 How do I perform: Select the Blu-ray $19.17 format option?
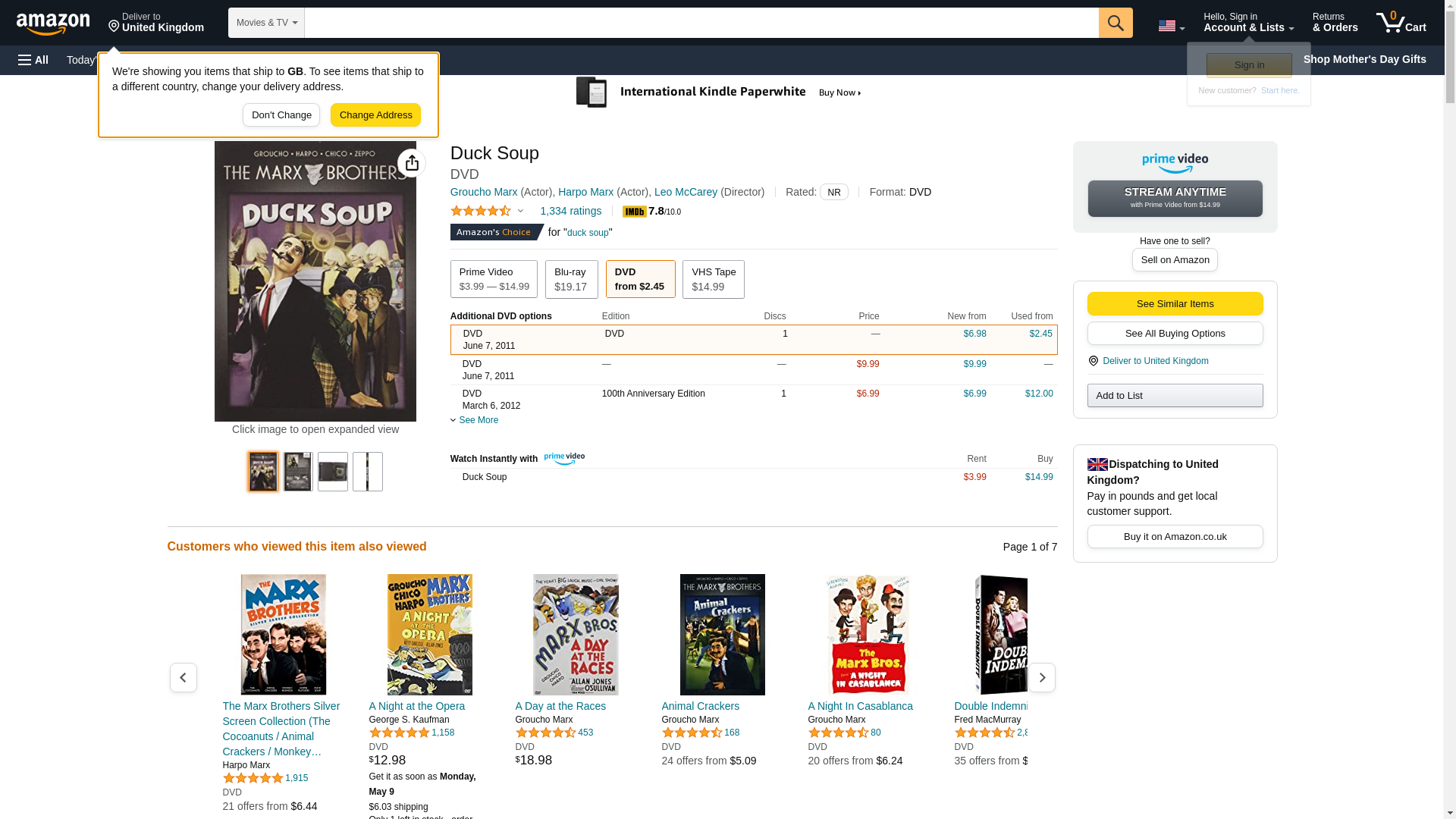pos(570,279)
